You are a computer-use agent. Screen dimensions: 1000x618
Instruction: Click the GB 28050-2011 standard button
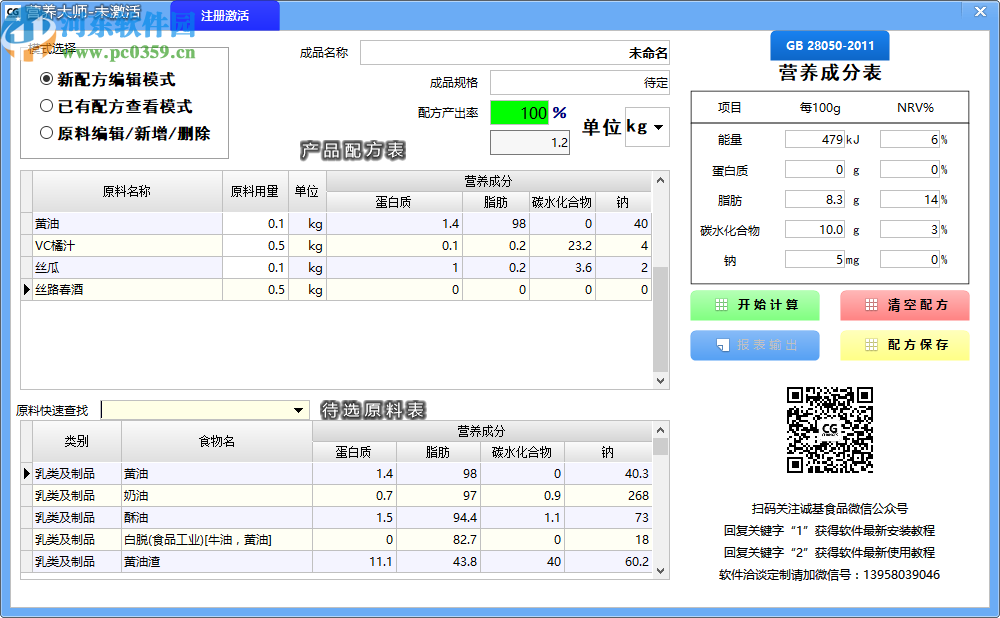(829, 46)
